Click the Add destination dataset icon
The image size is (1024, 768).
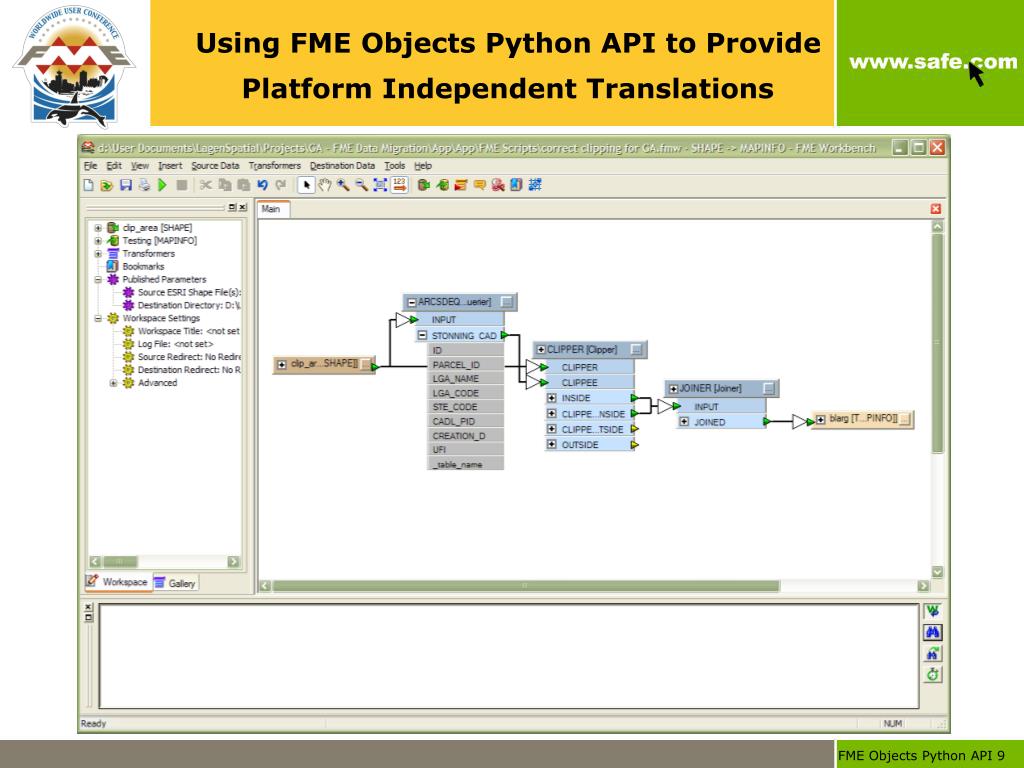pyautogui.click(x=442, y=185)
